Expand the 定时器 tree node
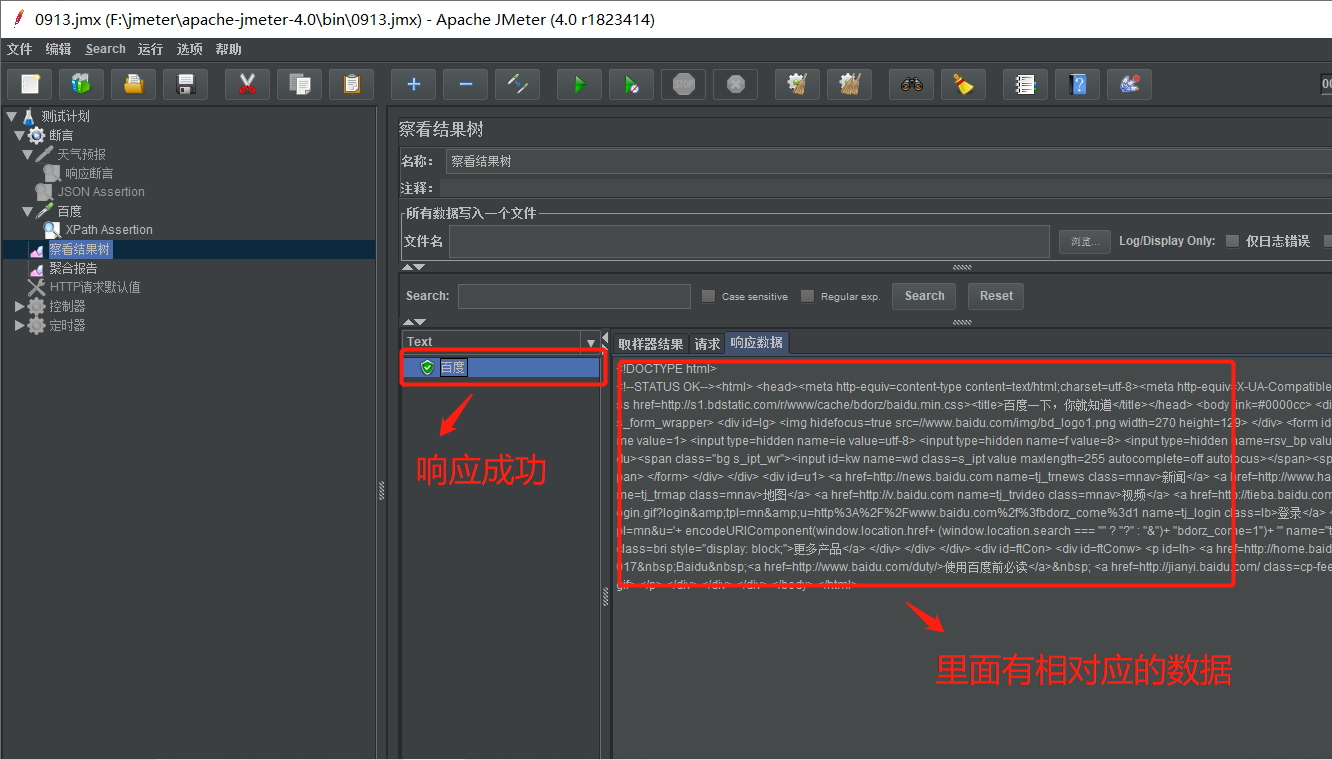The image size is (1332, 760). point(20,325)
